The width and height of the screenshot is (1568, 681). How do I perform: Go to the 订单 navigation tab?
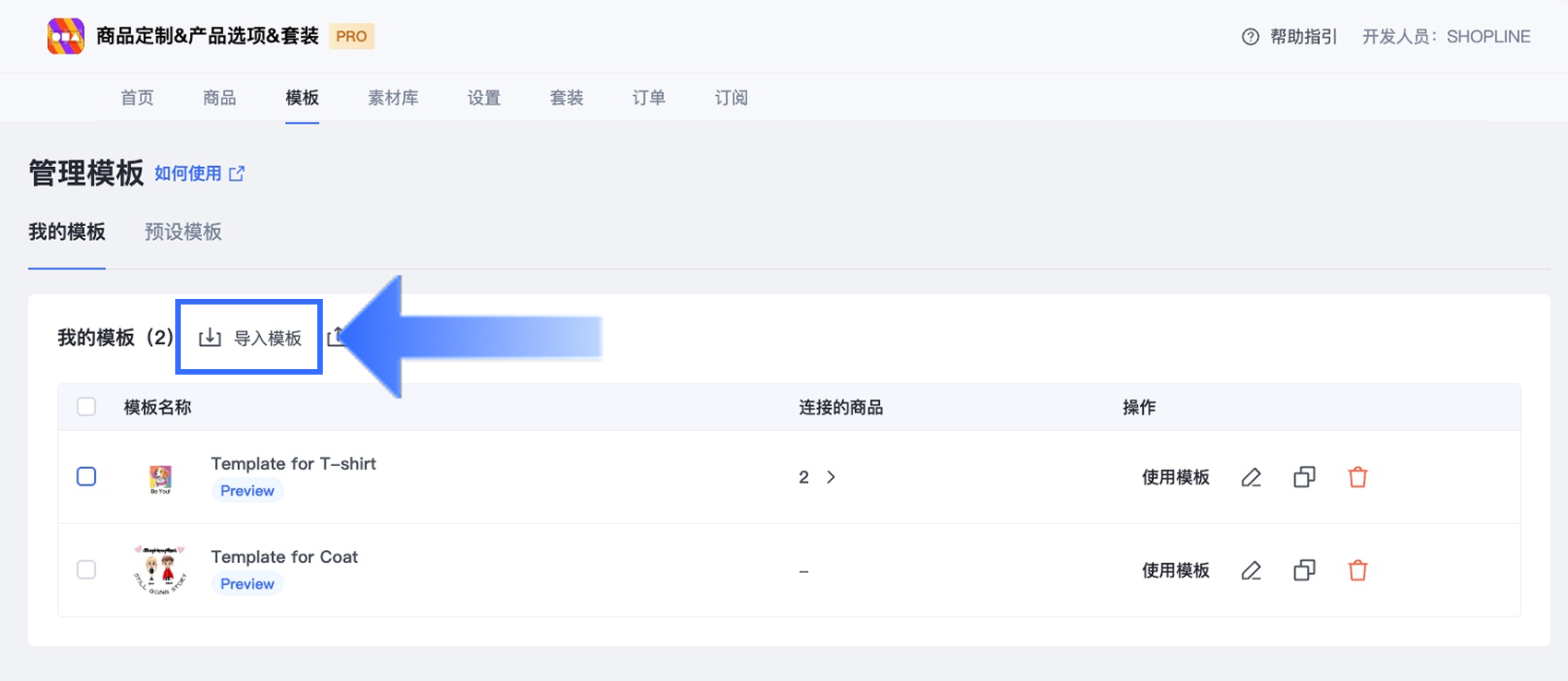(648, 98)
